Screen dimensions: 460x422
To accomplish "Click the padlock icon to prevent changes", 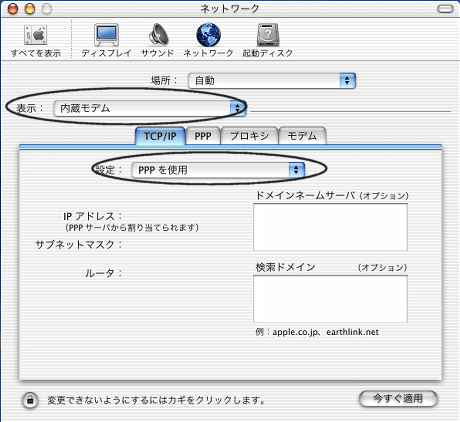I will coord(30,400).
